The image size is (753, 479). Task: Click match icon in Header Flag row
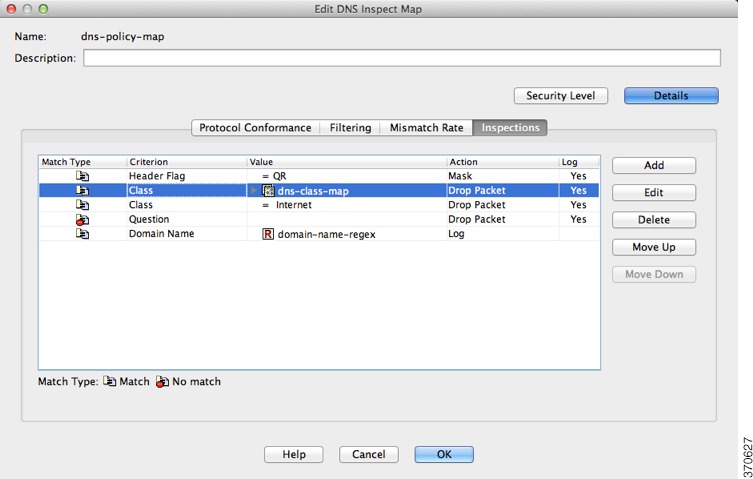click(x=82, y=176)
